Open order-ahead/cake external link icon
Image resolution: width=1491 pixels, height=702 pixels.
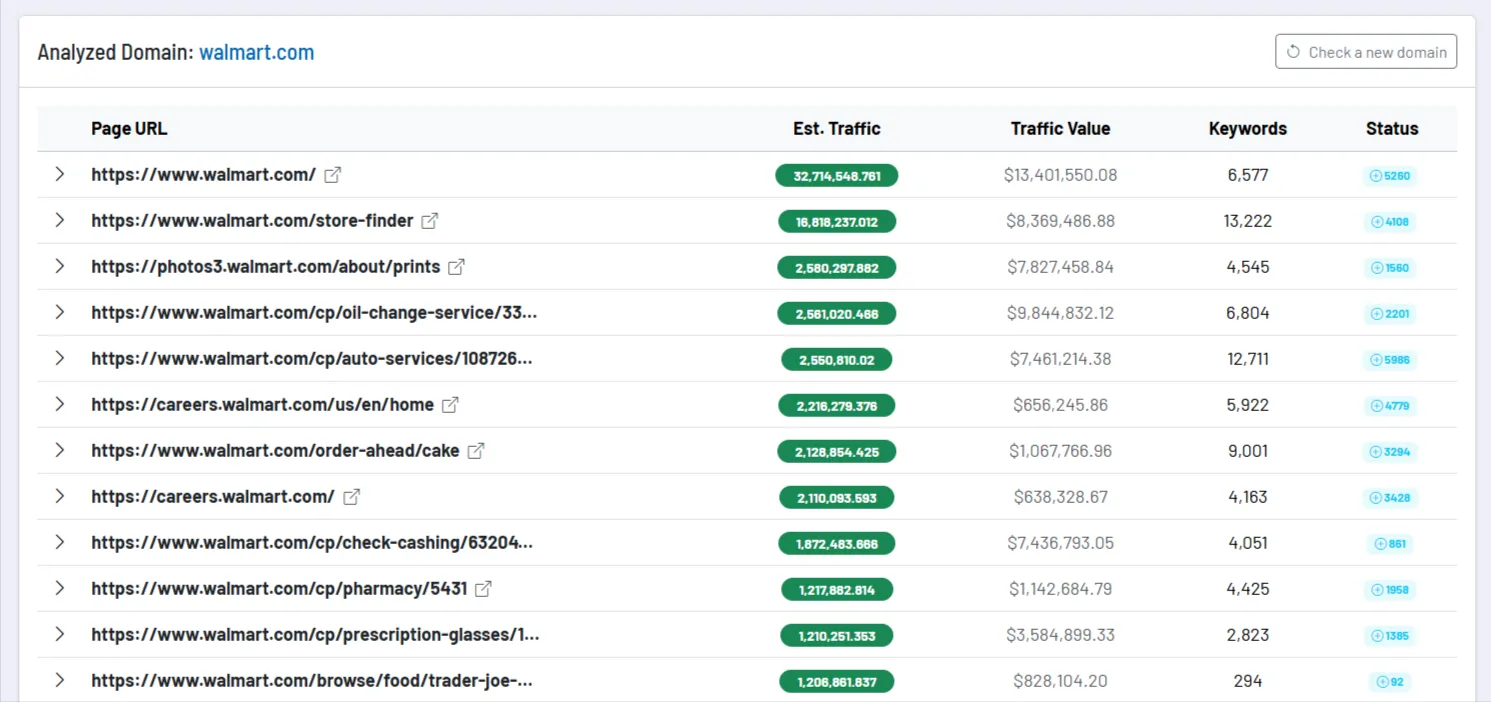[x=476, y=451]
